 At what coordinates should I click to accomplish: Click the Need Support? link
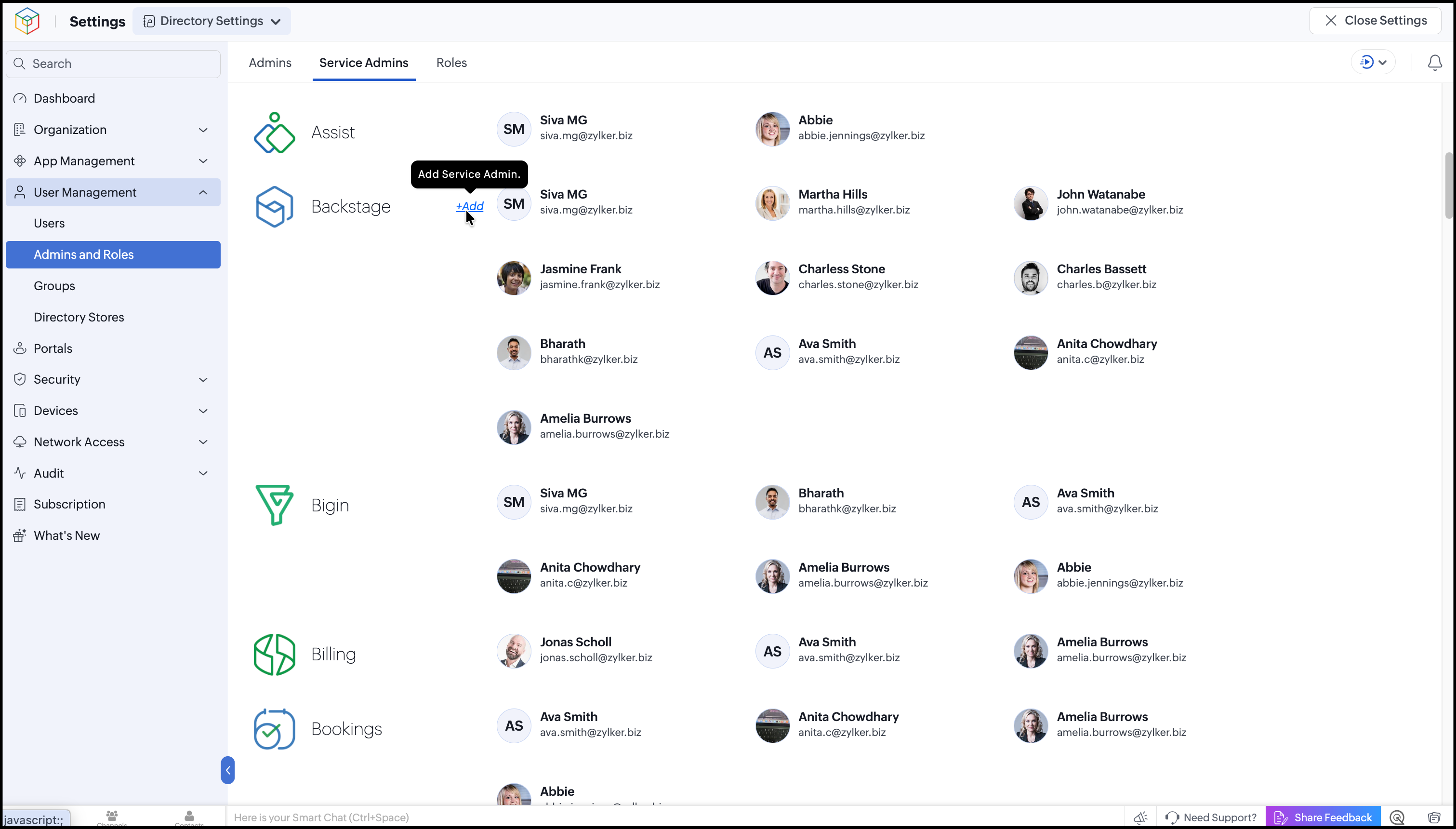point(1211,817)
